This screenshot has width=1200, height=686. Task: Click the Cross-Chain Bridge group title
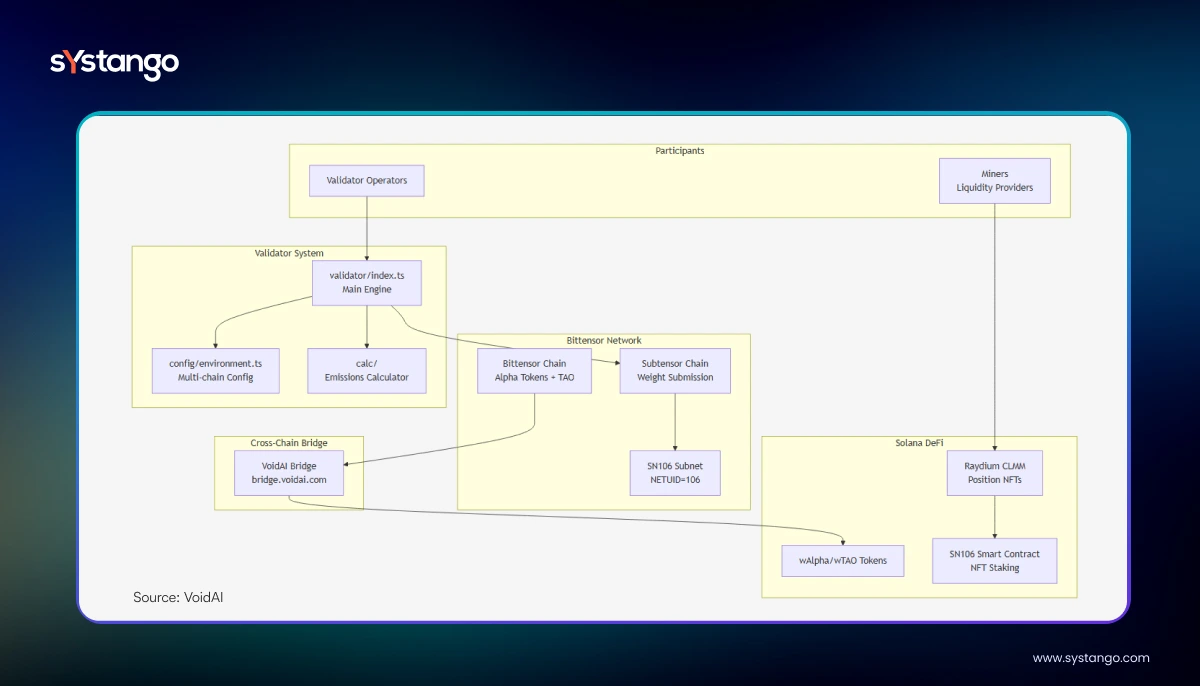289,443
